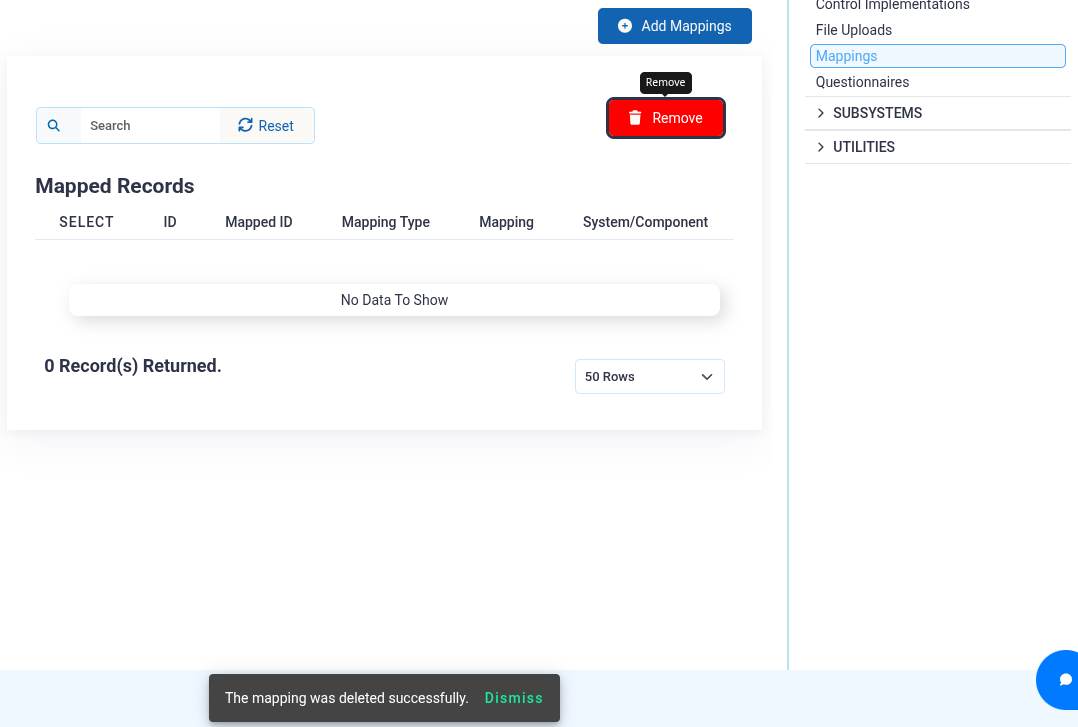The width and height of the screenshot is (1078, 727).
Task: Click the search magnifier icon
Action: (x=54, y=126)
